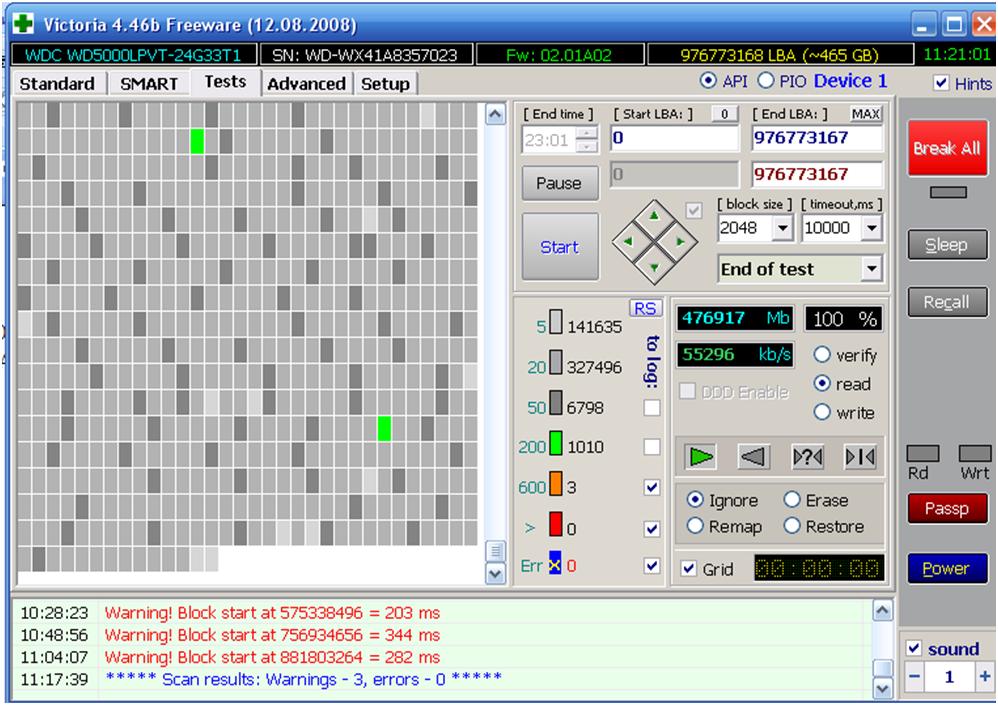Viewport: 998px width, 705px height.
Task: Click the small indicator below Break All
Action: (x=948, y=192)
